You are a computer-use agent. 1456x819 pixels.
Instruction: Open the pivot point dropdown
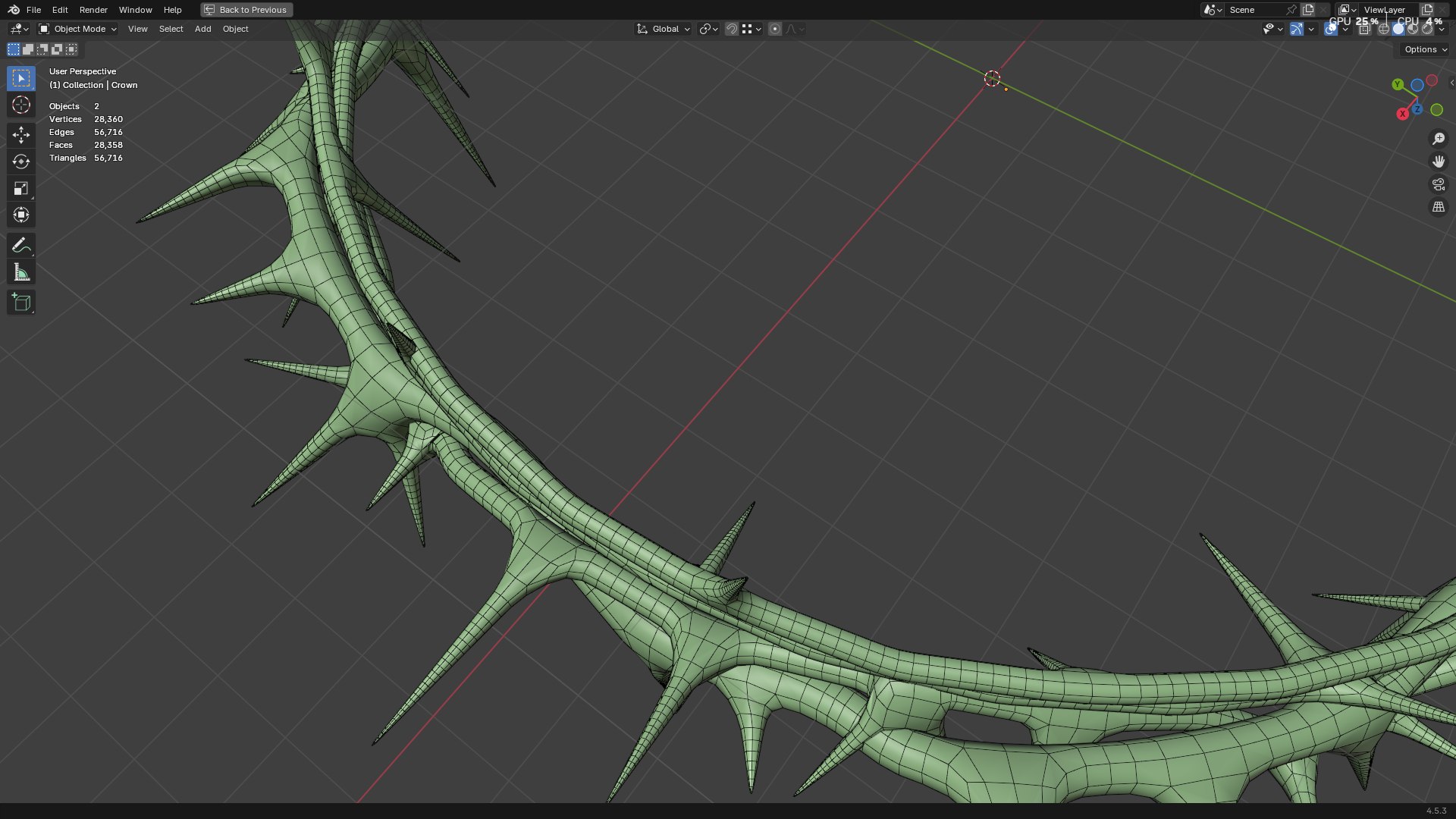point(708,29)
